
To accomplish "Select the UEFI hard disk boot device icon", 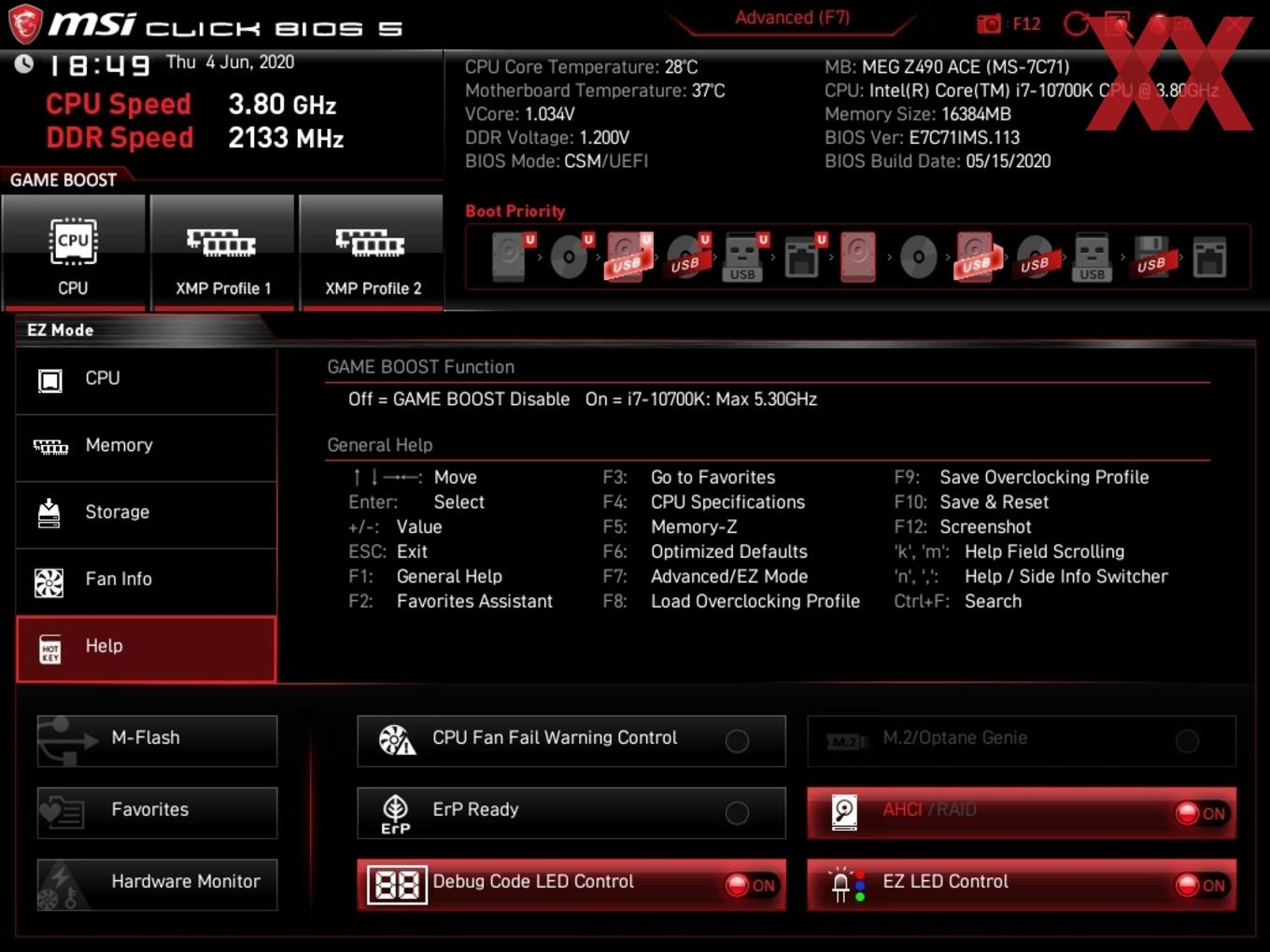I will coord(513,256).
